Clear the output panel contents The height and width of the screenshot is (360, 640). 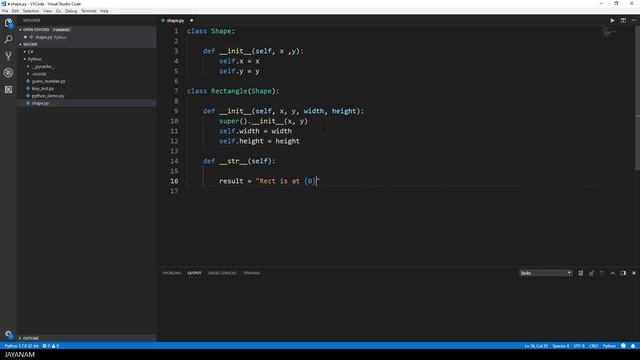(x=580, y=273)
